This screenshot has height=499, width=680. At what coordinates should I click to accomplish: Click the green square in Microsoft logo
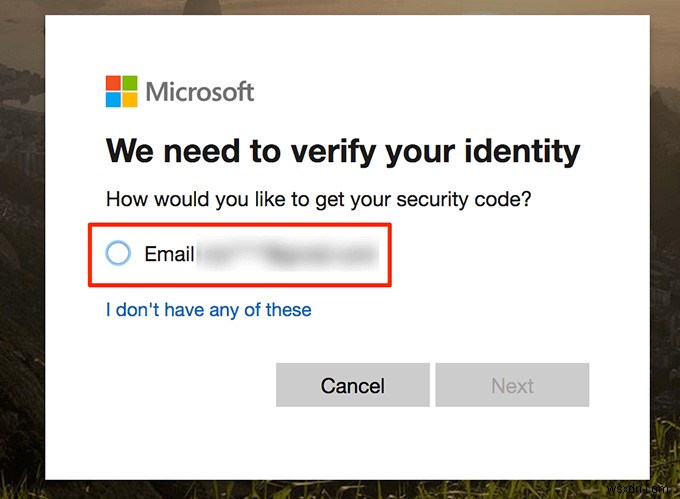pos(129,84)
